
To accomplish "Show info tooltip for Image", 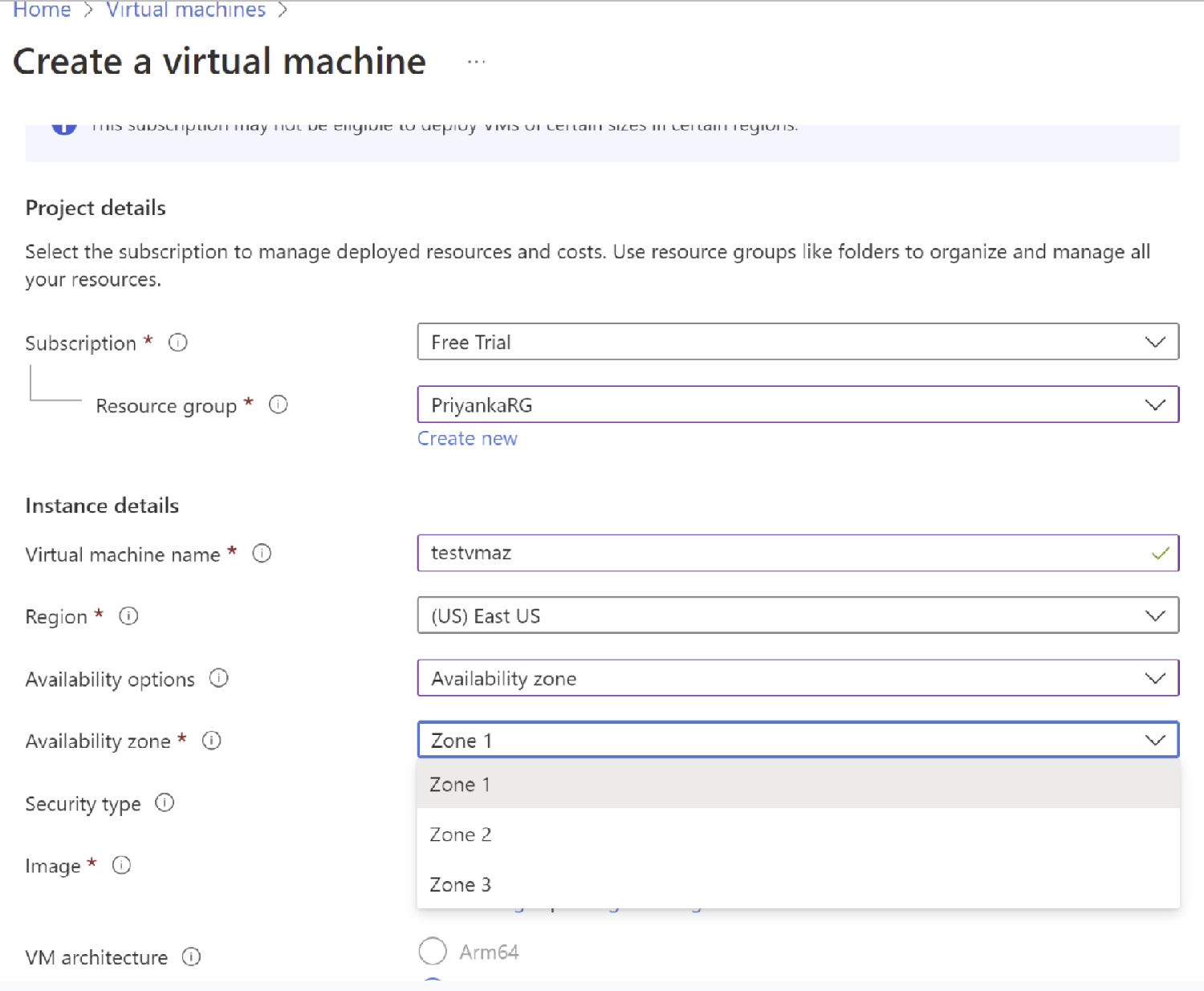I will click(x=121, y=865).
